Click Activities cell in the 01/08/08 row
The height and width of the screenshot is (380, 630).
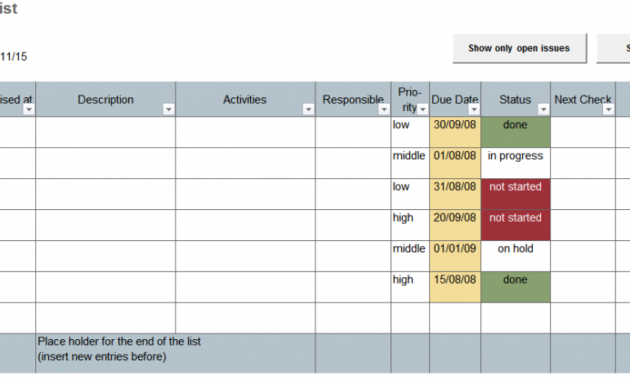[x=245, y=163]
